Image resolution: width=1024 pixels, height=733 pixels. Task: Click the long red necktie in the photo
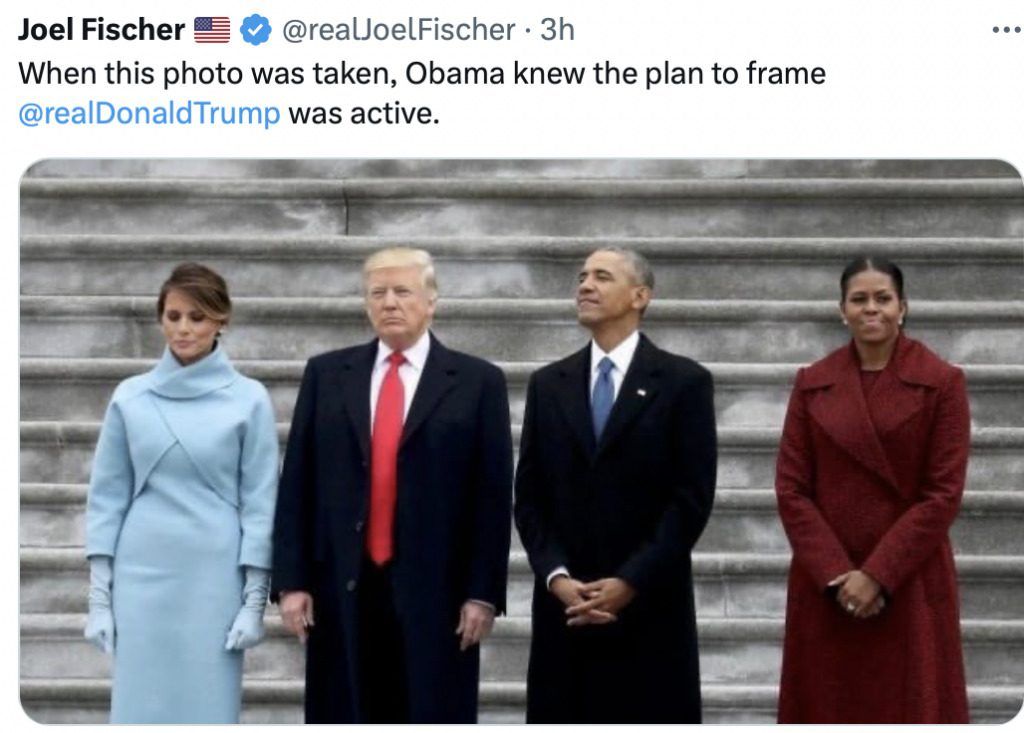(385, 457)
